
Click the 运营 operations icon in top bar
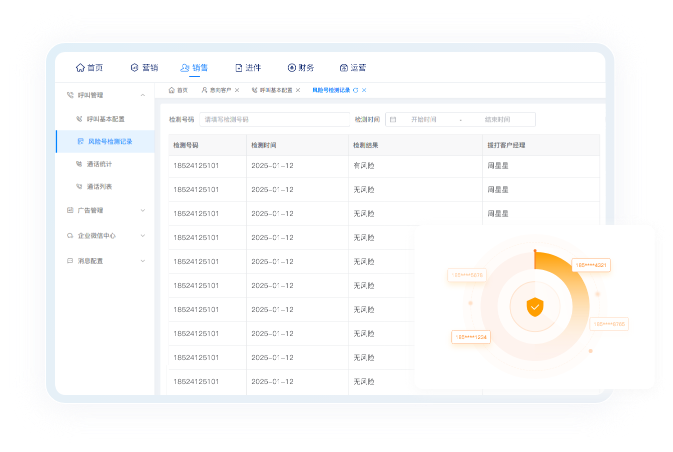tap(344, 68)
